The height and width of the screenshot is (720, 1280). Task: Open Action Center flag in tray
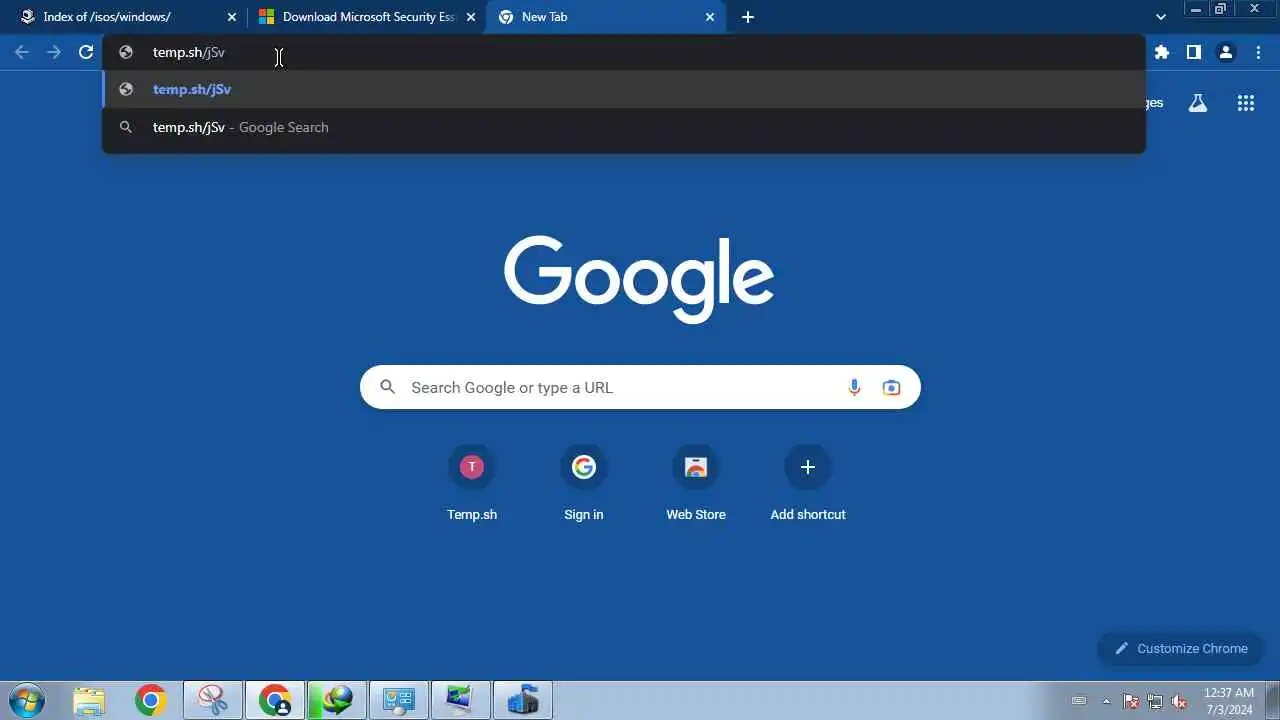1131,701
